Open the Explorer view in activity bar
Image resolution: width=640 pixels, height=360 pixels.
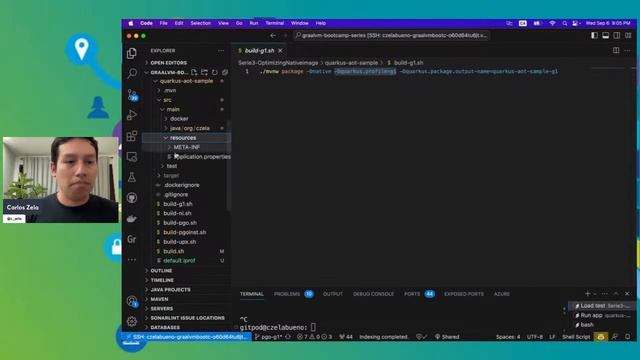coord(132,53)
